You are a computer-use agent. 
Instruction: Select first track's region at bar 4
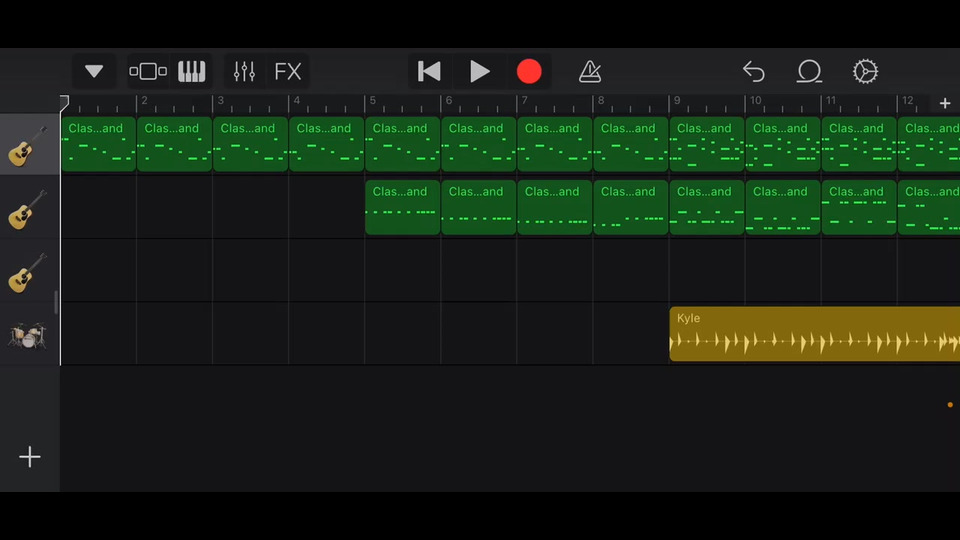[x=326, y=144]
